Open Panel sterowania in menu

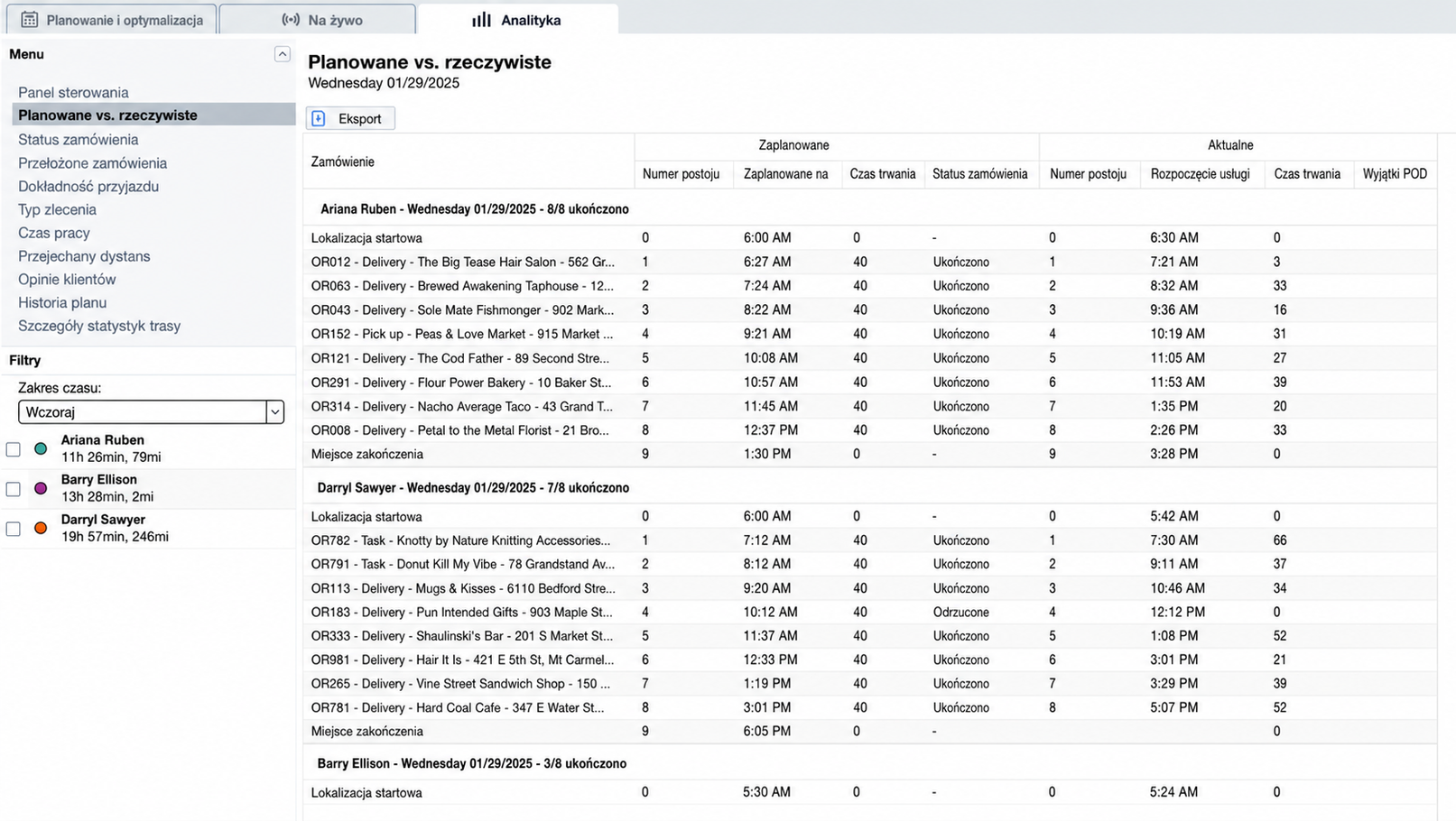coord(73,92)
